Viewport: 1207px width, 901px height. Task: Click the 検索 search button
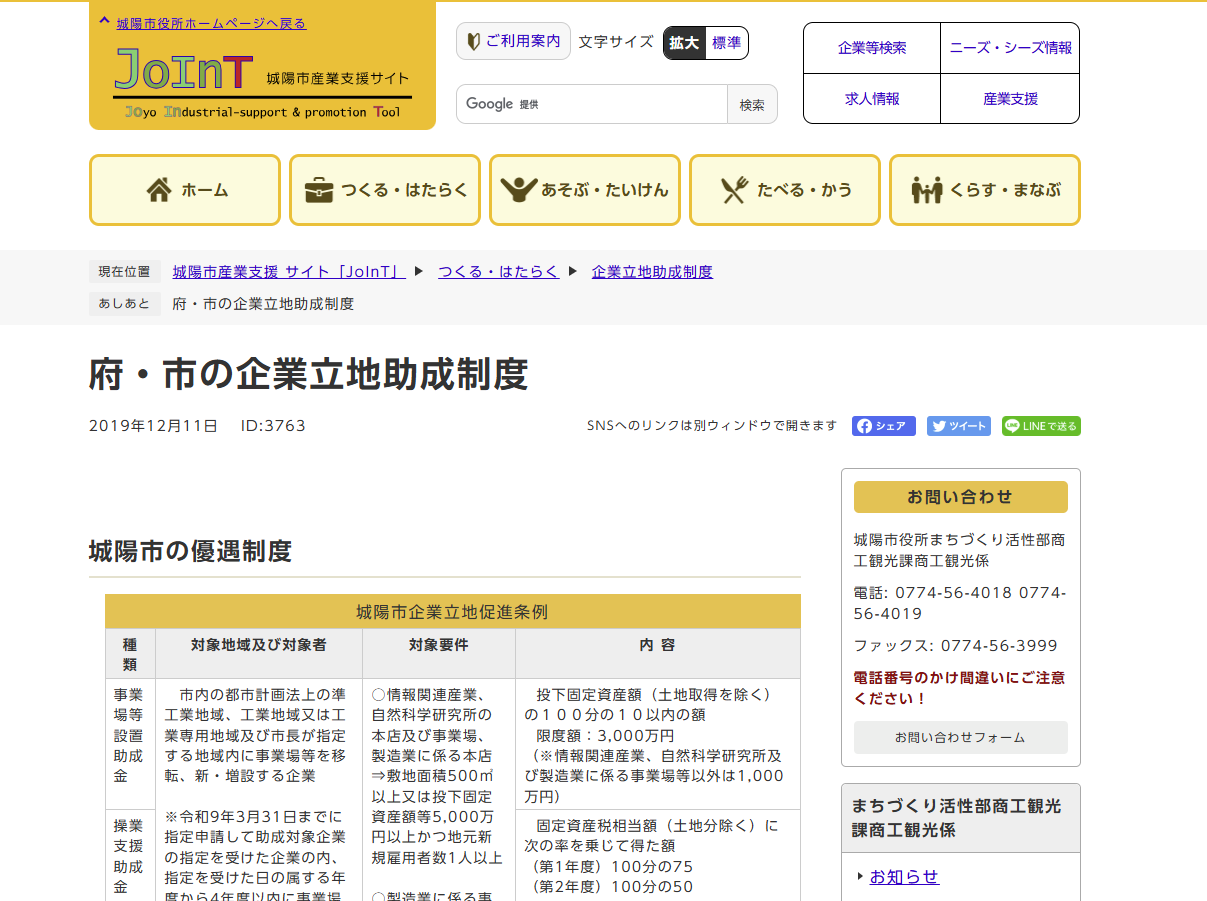(x=752, y=104)
